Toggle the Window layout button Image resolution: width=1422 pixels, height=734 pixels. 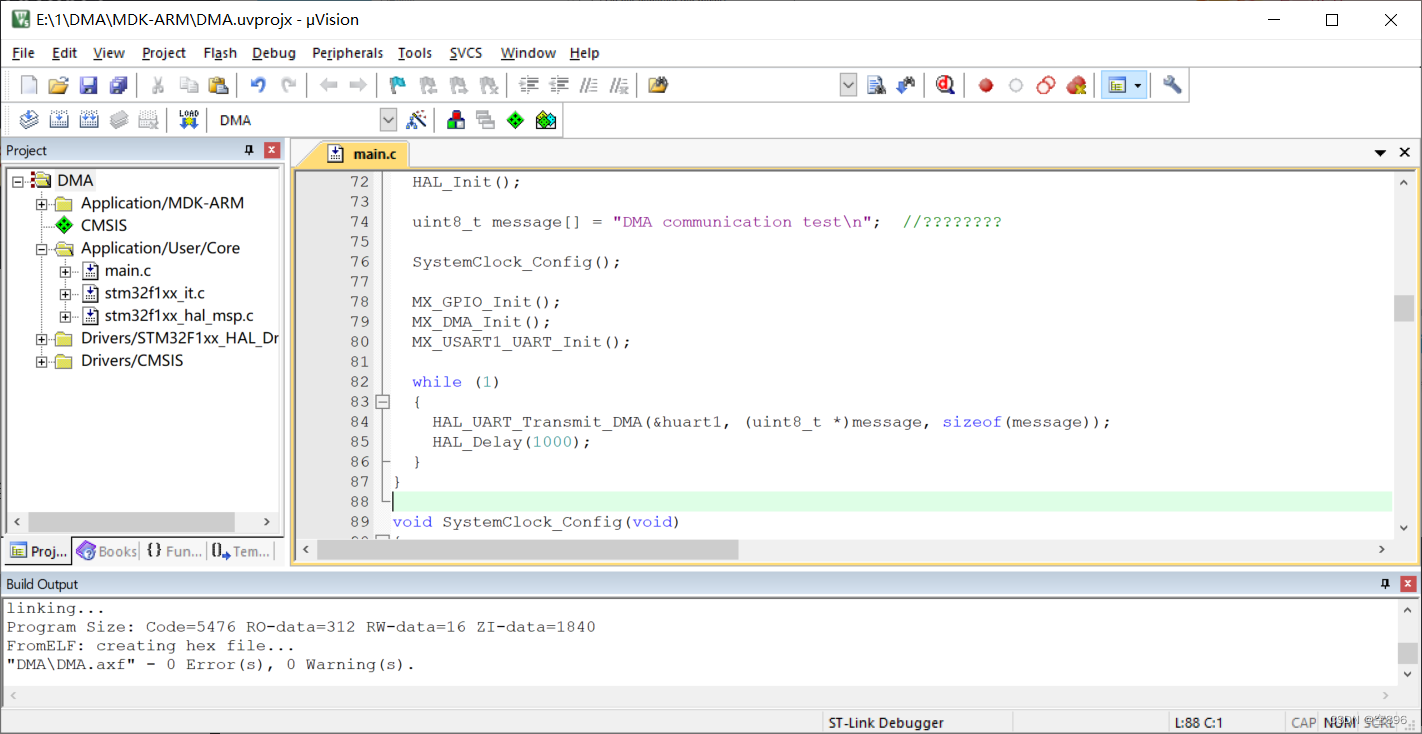pos(1117,86)
